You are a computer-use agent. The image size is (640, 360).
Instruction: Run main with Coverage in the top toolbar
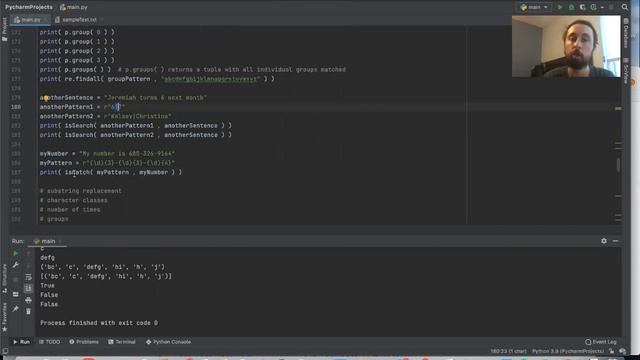click(x=582, y=7)
